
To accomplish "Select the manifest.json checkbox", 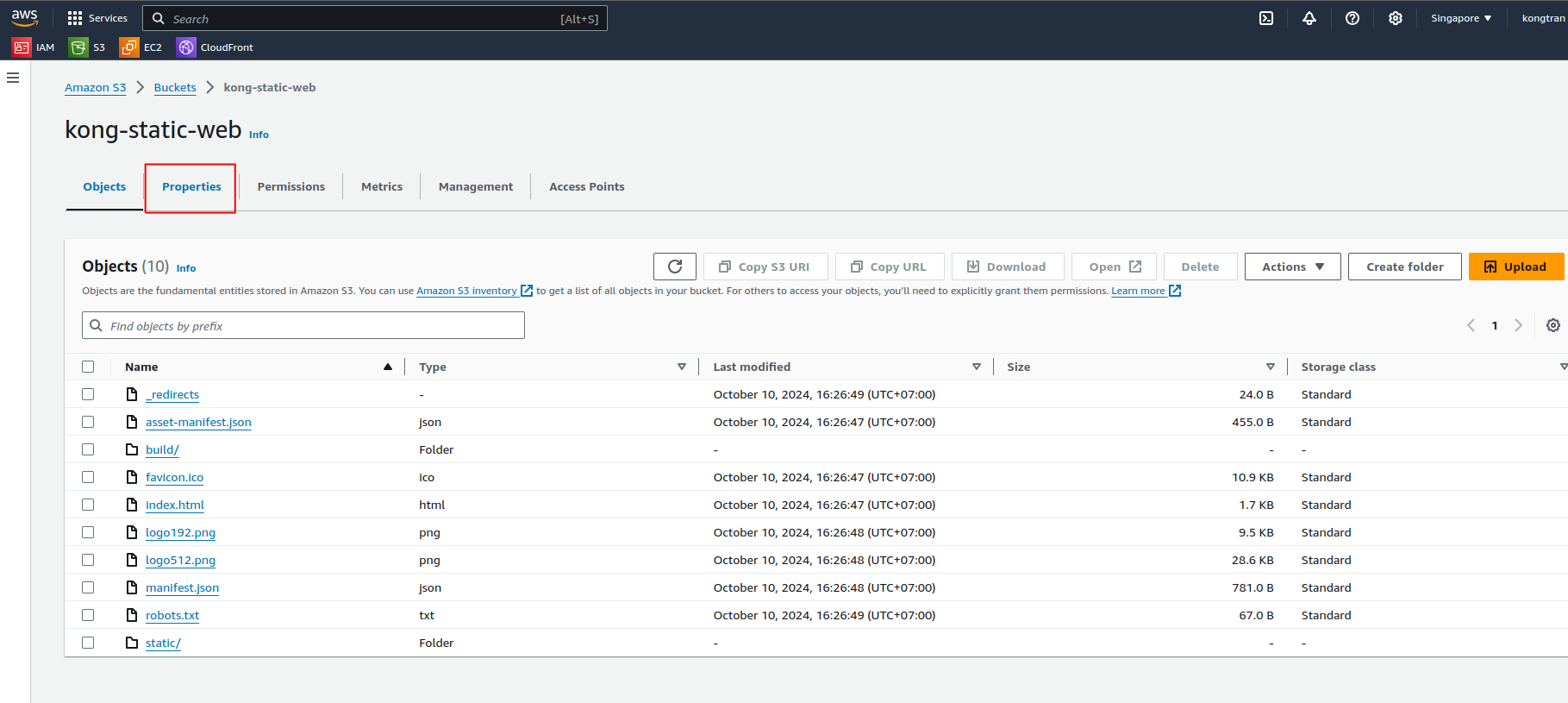I will [88, 587].
